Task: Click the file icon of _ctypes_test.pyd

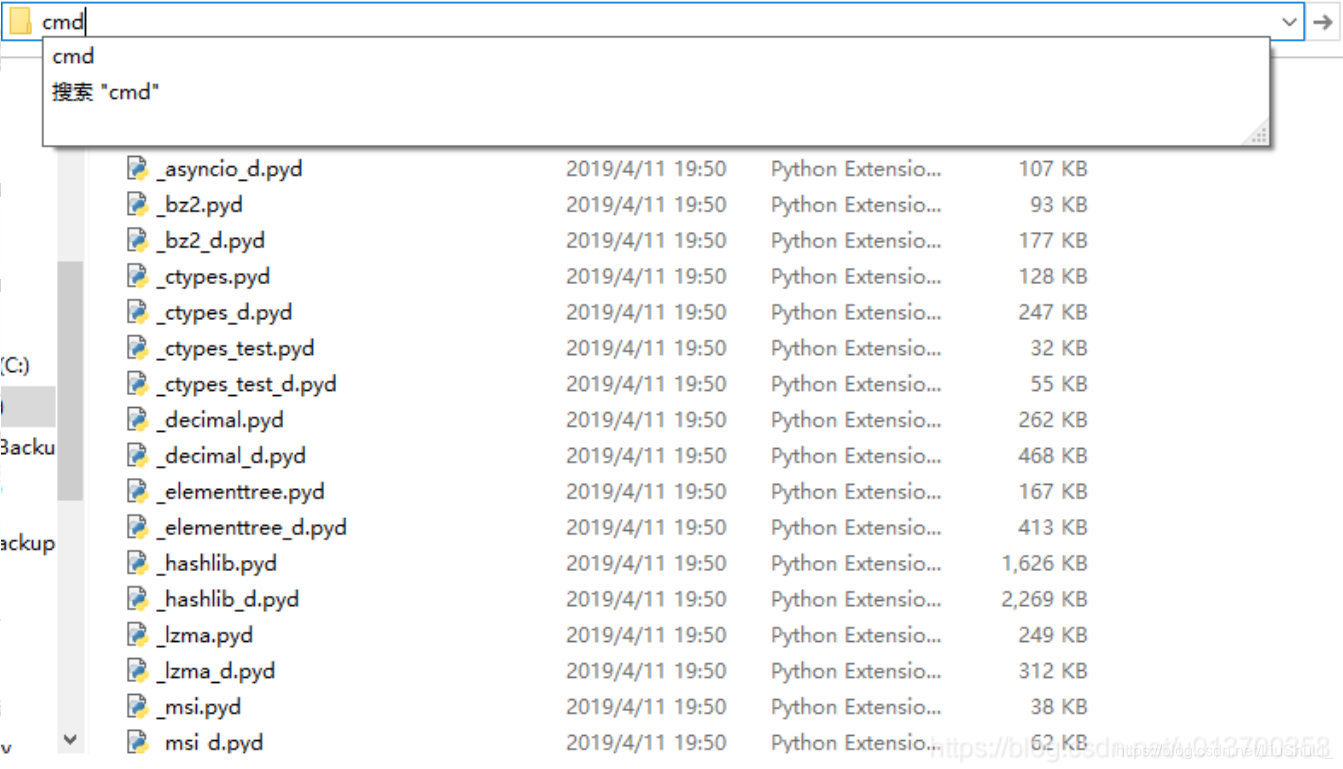Action: click(x=138, y=348)
